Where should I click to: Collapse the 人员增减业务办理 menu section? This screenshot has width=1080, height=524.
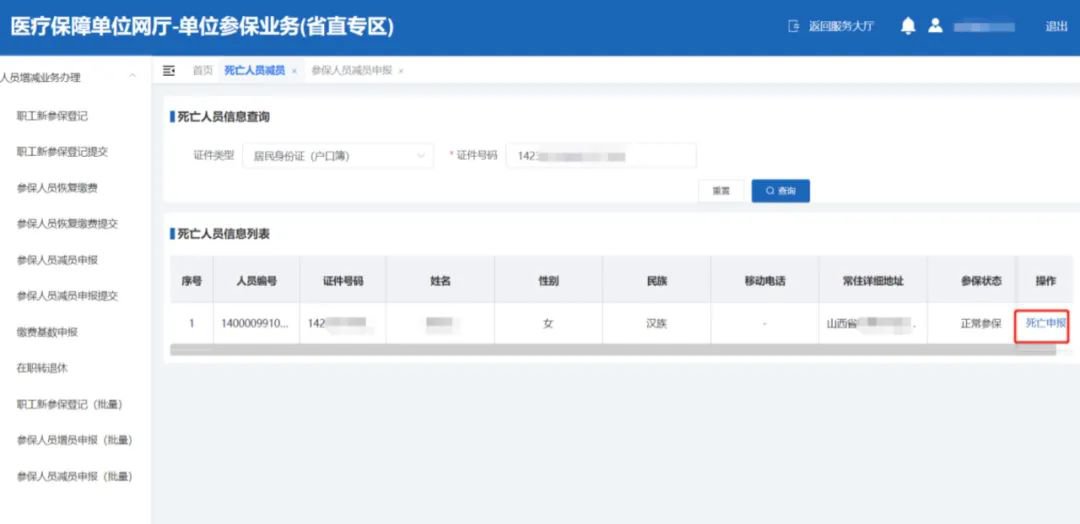point(132,77)
